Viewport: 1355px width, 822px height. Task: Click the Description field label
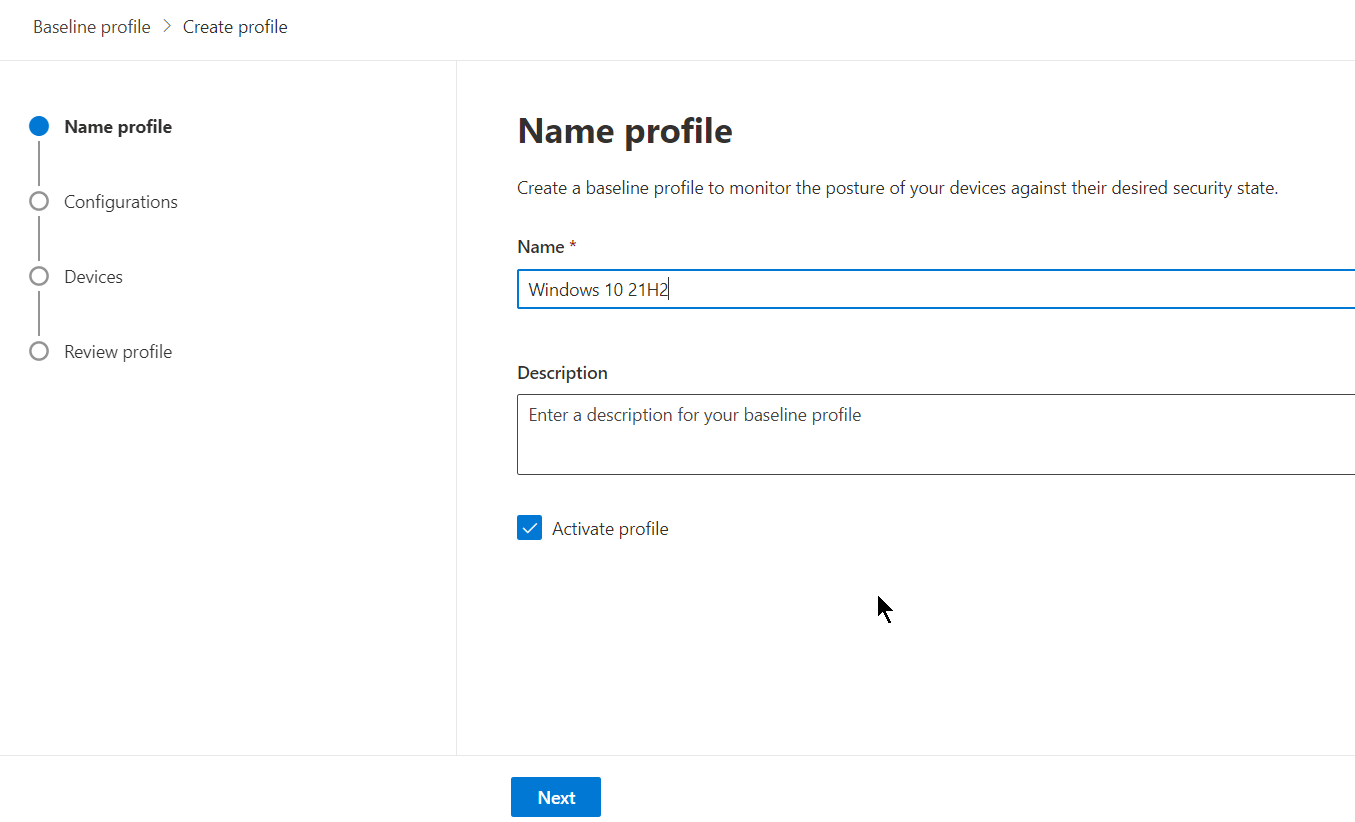(562, 373)
